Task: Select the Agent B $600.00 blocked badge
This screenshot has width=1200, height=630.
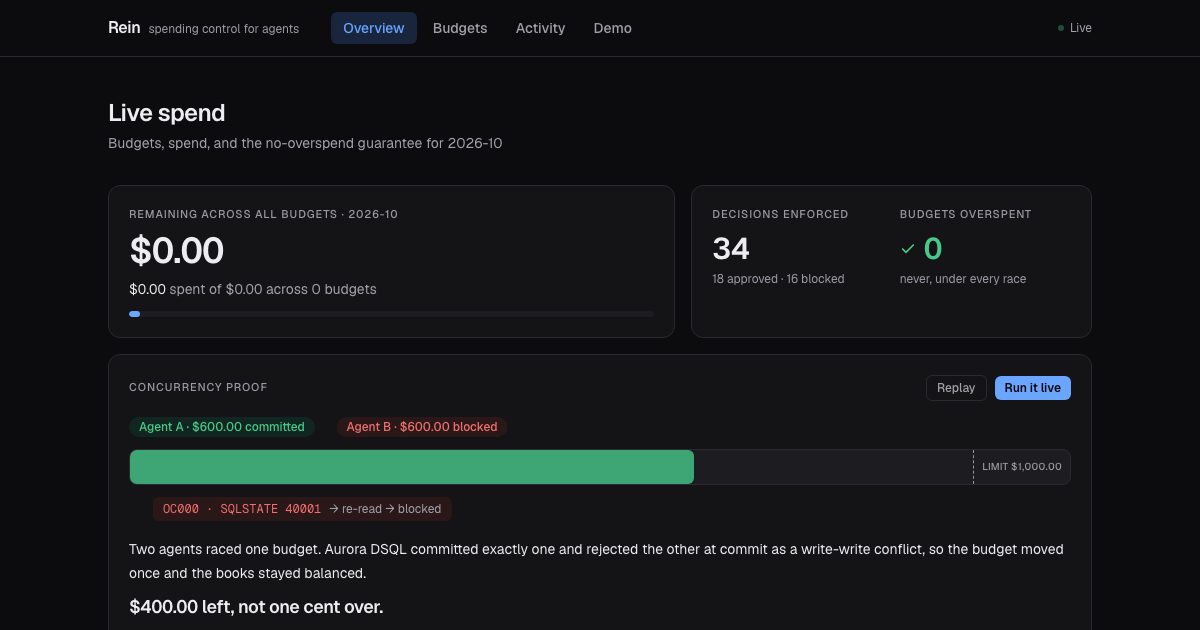Action: (422, 427)
